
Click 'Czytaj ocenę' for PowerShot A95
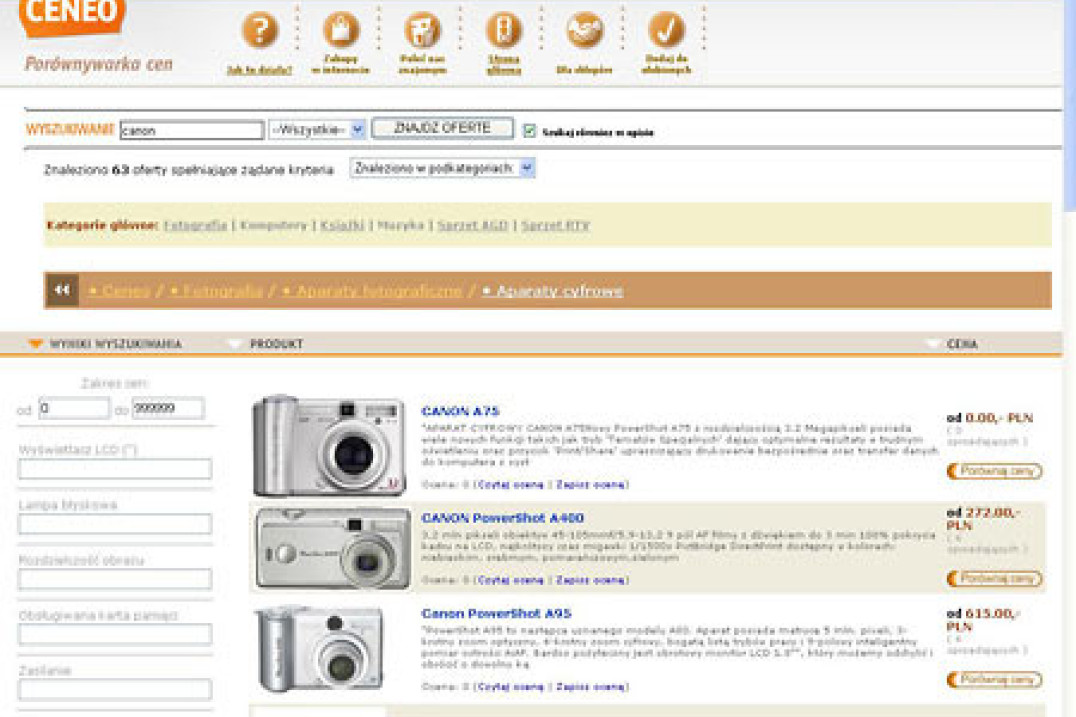pyautogui.click(x=511, y=686)
